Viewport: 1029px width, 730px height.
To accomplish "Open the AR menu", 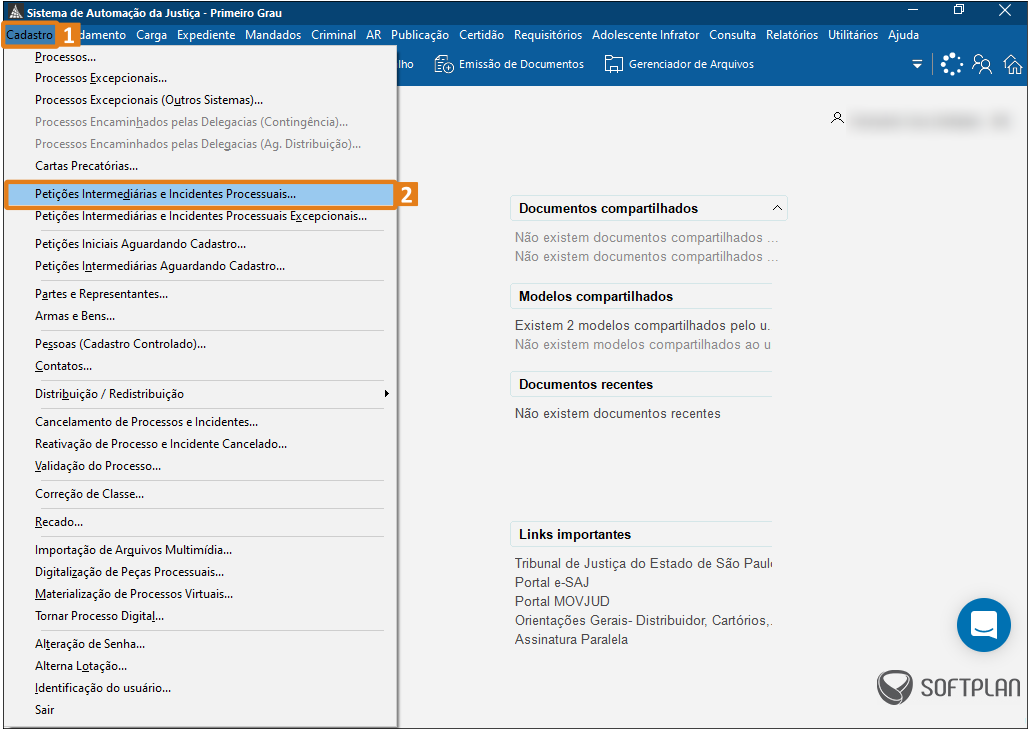I will click(373, 35).
